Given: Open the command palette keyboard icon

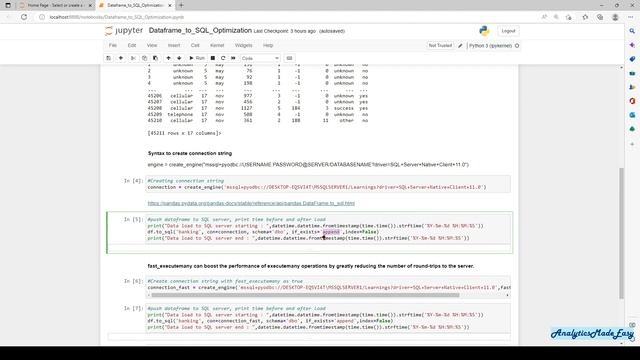Looking at the screenshot, I should [x=289, y=58].
